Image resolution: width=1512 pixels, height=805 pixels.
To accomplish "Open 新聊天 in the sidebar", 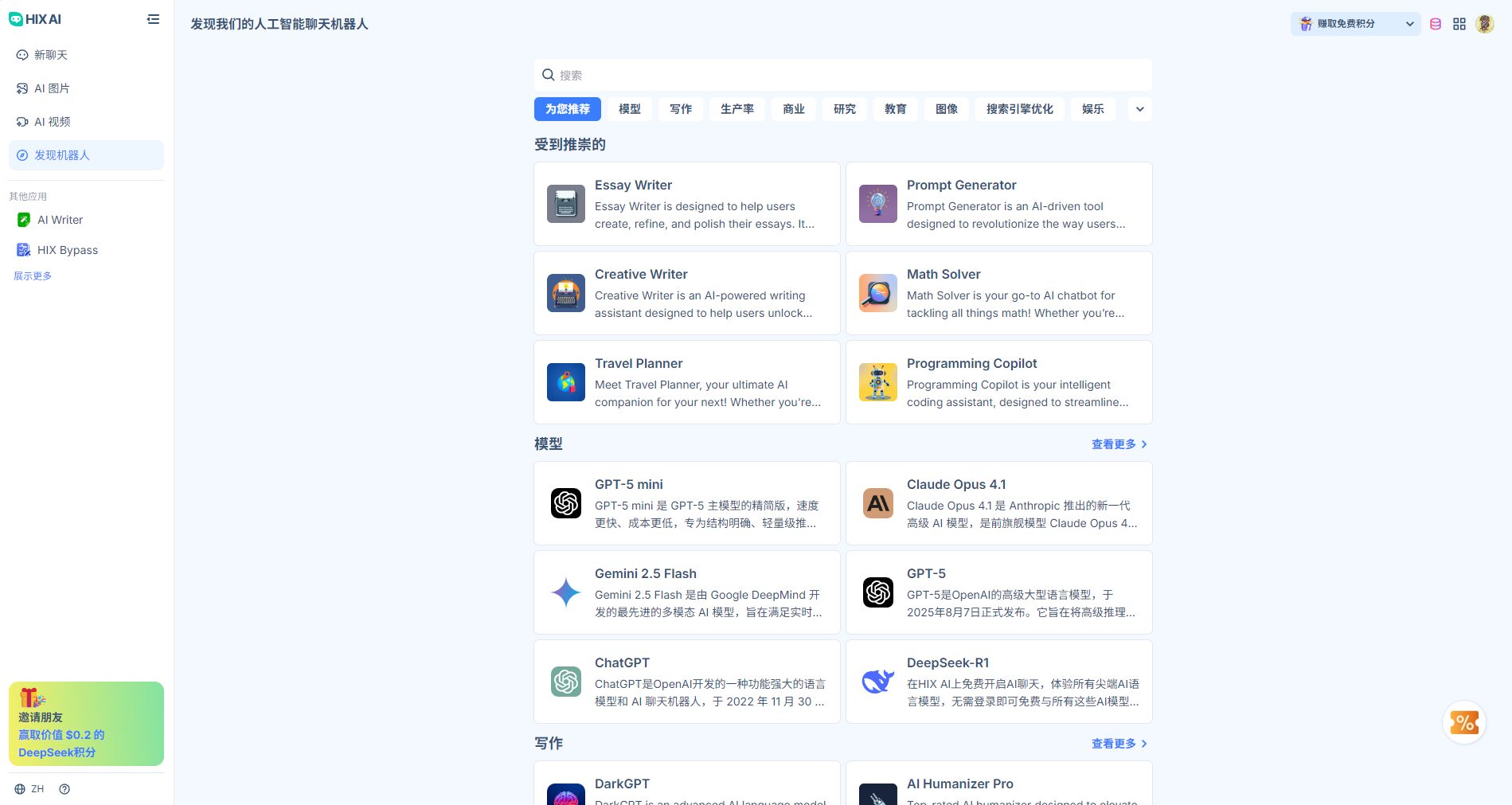I will (x=86, y=55).
